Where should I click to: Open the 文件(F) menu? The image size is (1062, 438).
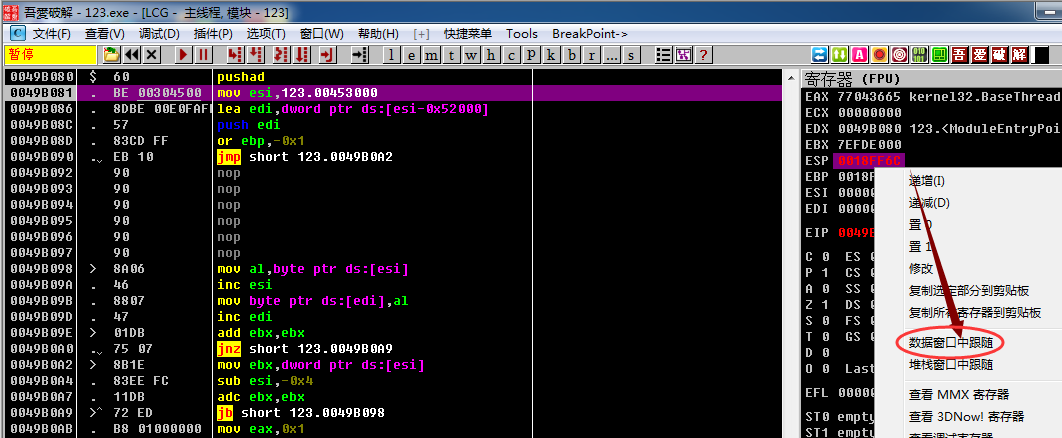click(52, 34)
